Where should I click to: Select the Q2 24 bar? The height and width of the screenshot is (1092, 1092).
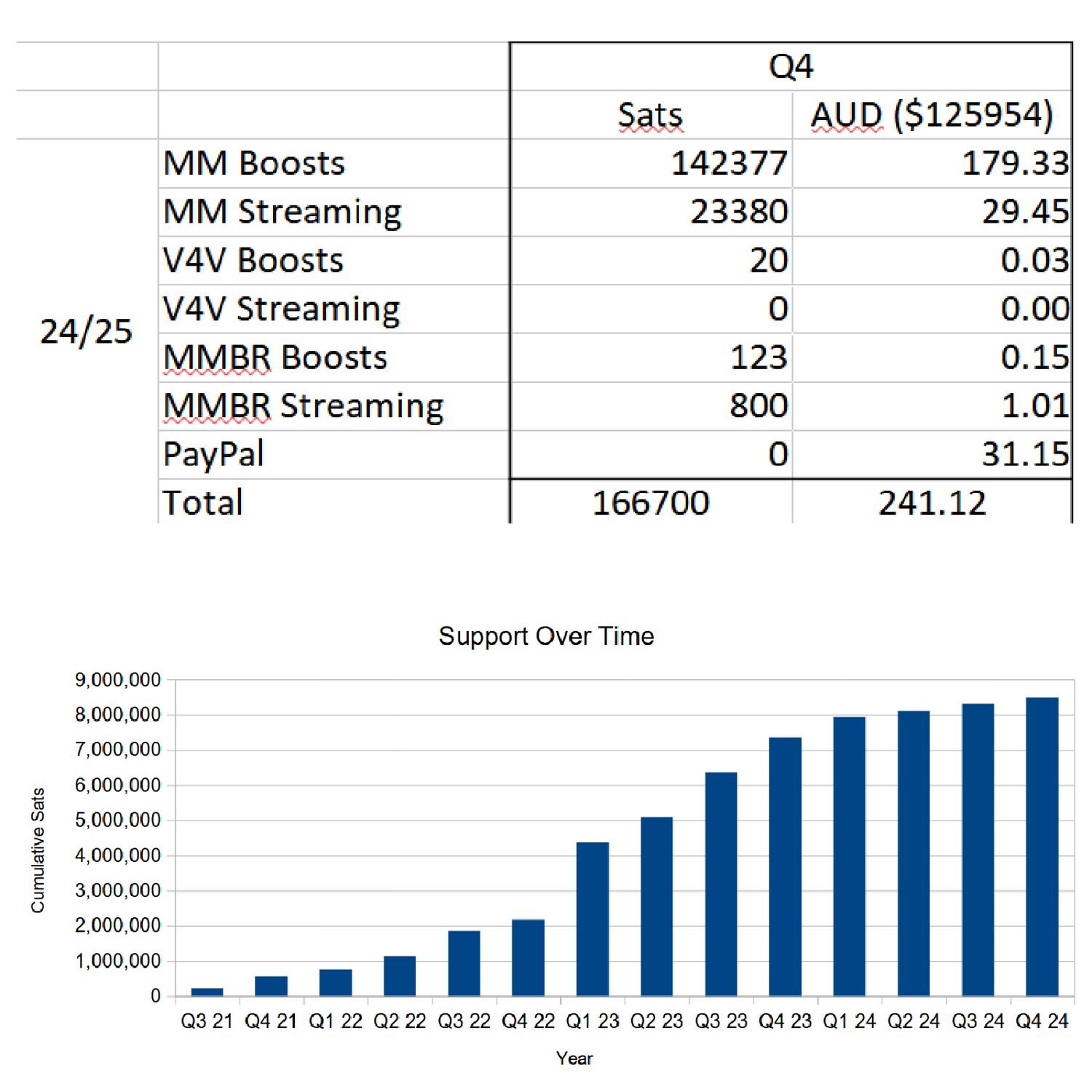point(914,854)
